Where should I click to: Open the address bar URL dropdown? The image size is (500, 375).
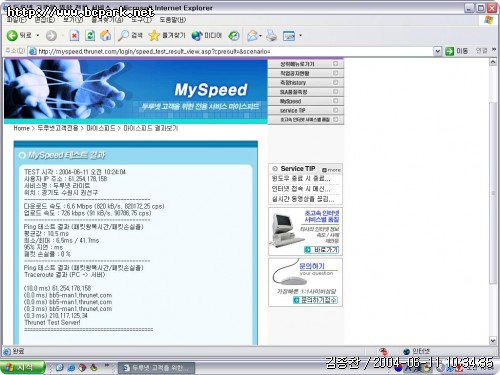tap(438, 51)
